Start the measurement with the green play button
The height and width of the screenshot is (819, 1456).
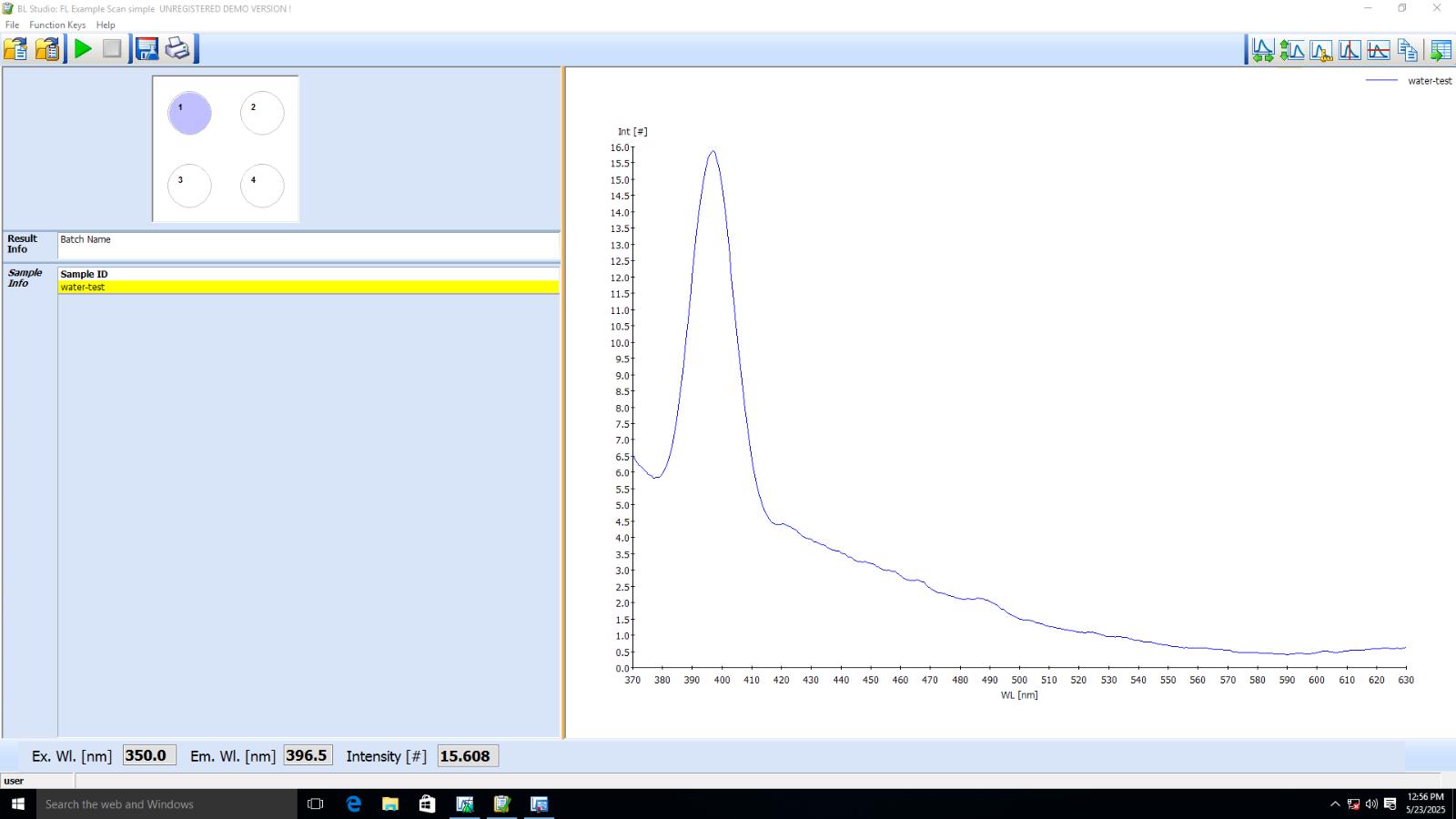83,49
